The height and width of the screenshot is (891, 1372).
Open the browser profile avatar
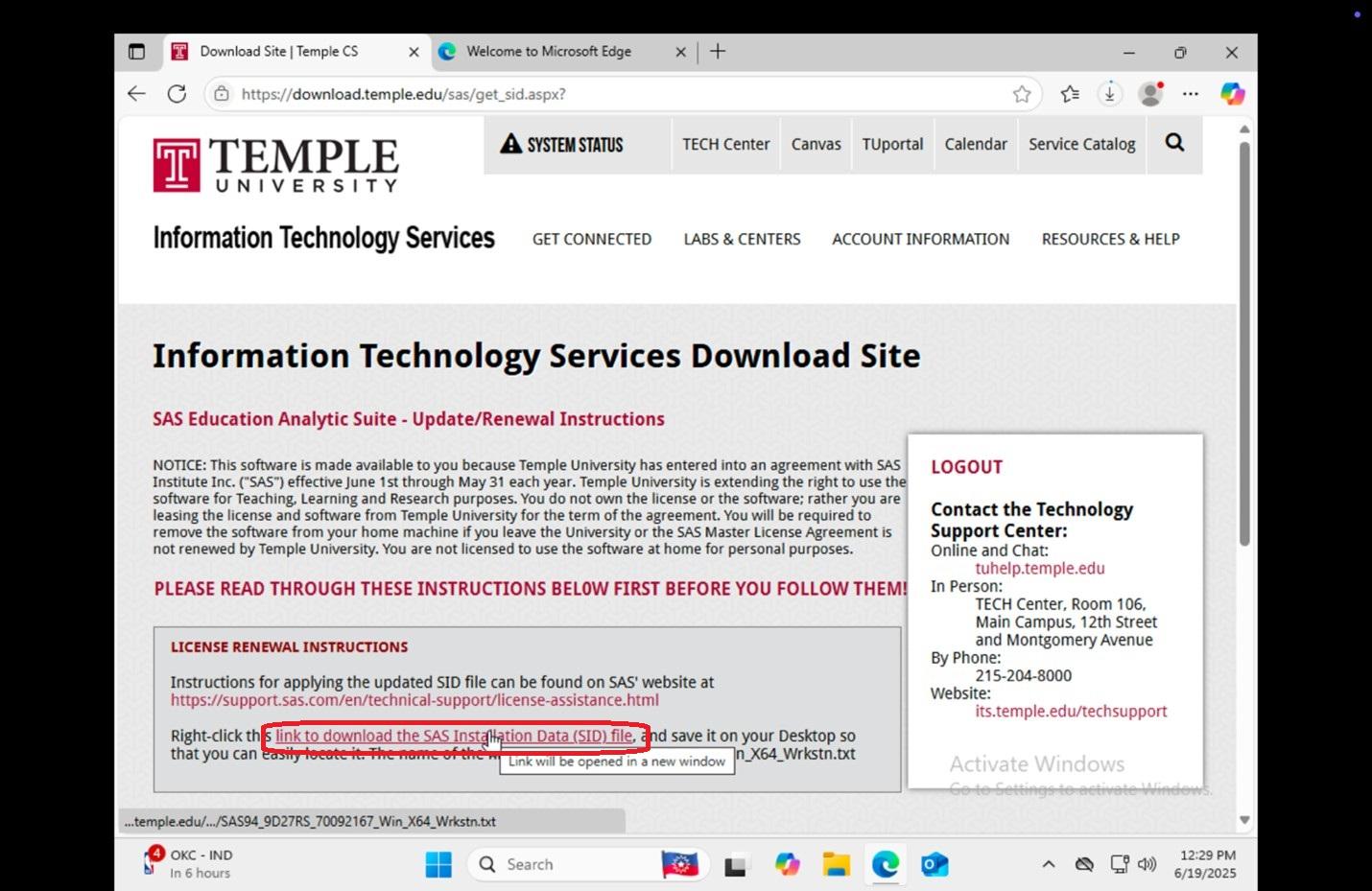coord(1150,94)
